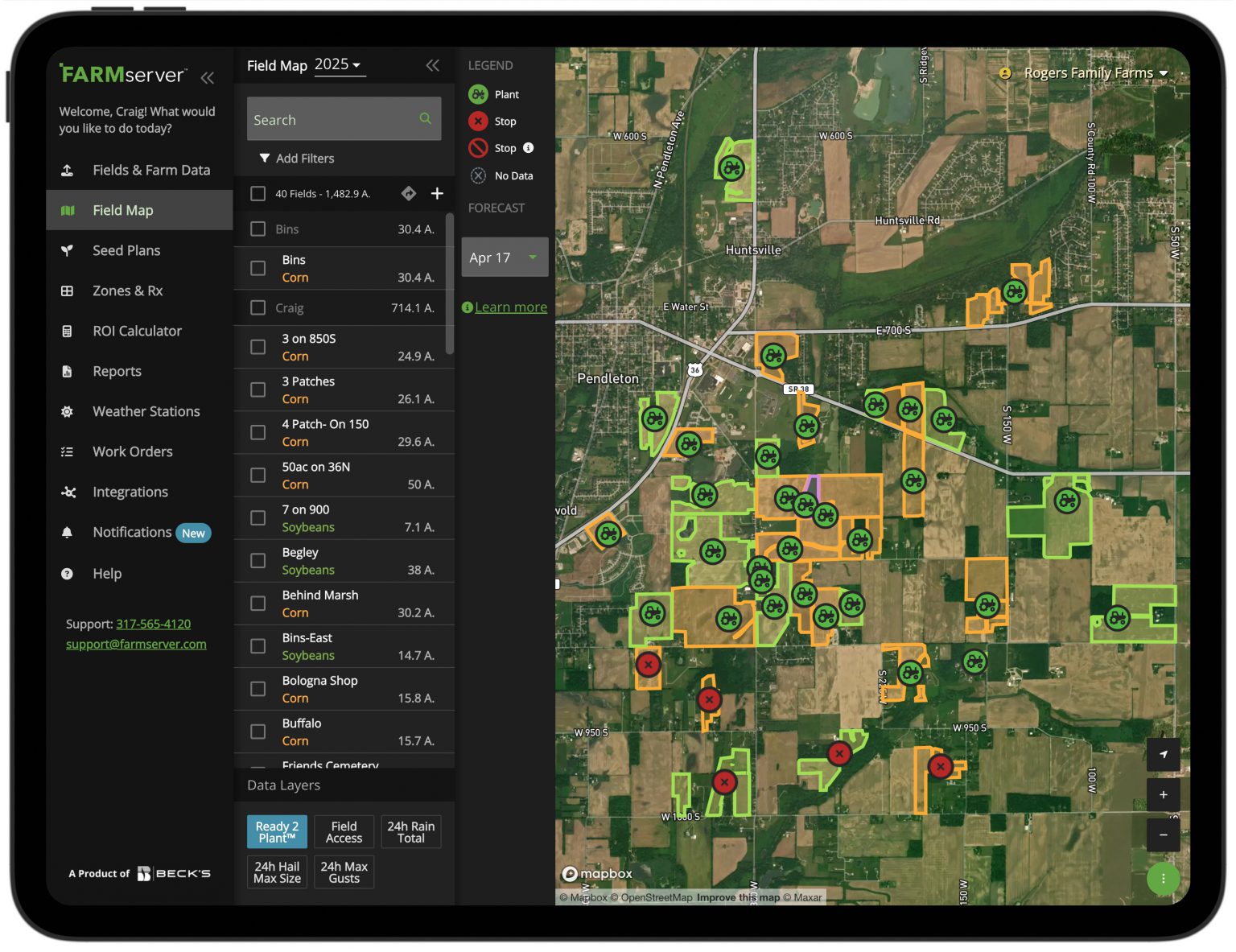
Task: Click the red Stop legend icon
Action: tap(478, 121)
